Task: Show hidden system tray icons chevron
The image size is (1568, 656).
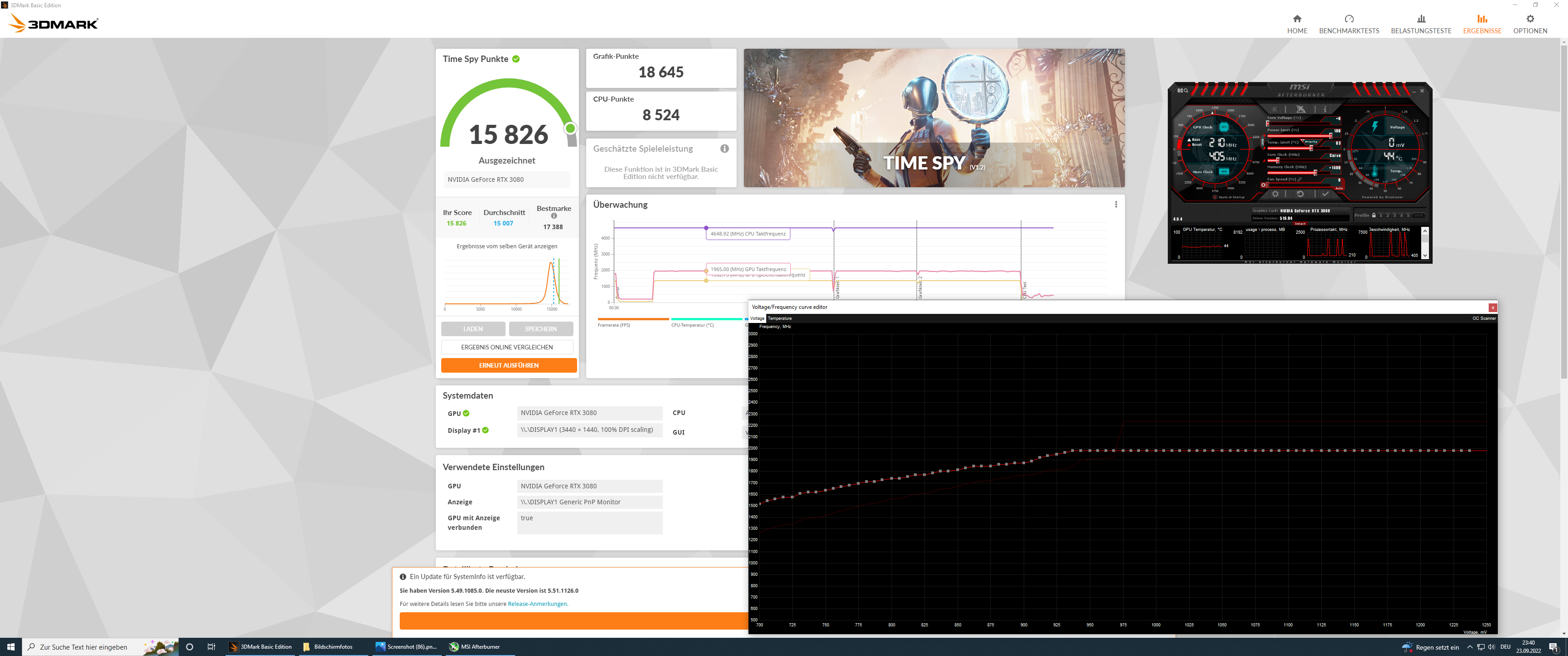Action: coord(1470,647)
